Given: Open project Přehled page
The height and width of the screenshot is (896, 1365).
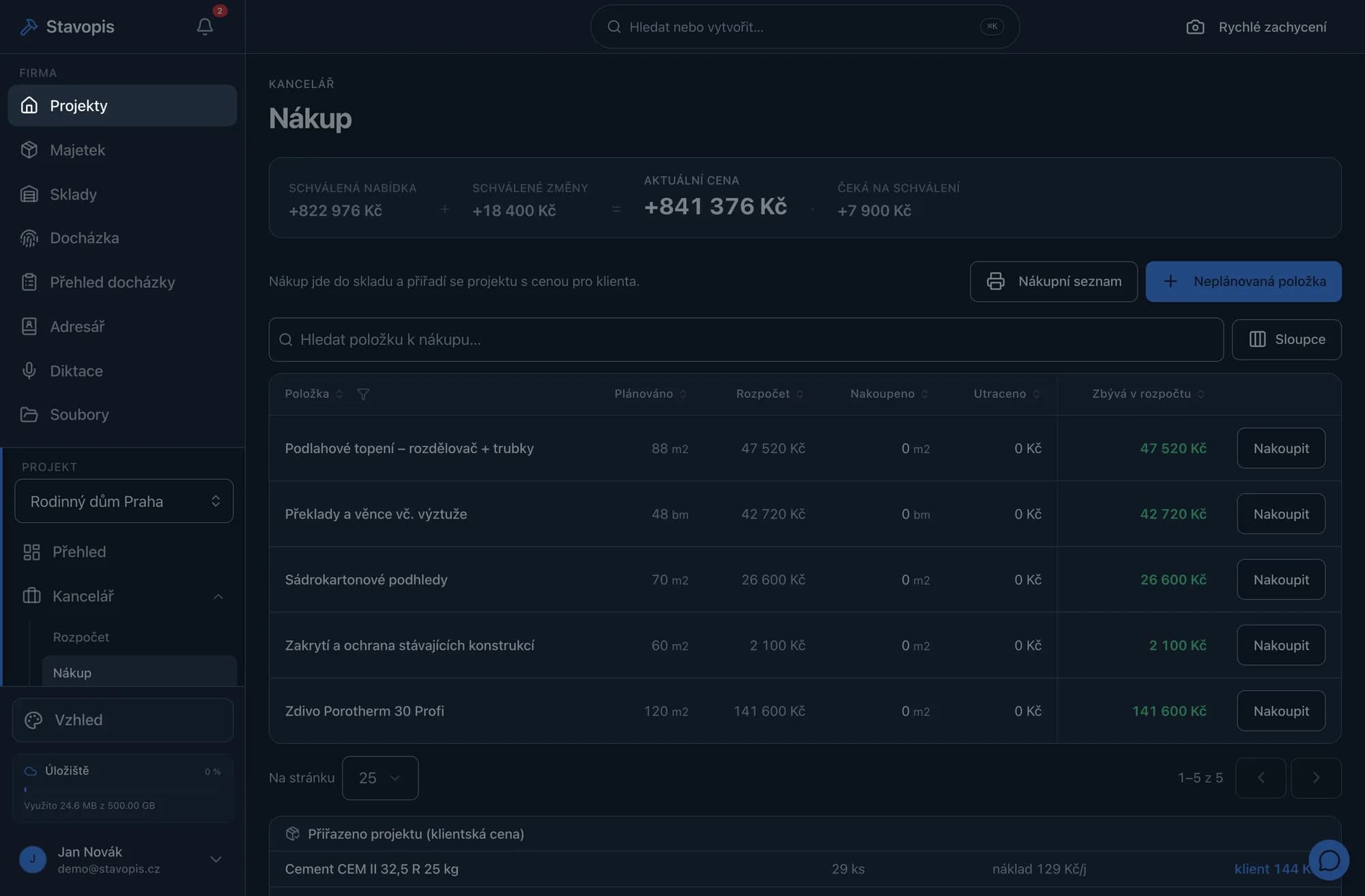Looking at the screenshot, I should [124, 552].
